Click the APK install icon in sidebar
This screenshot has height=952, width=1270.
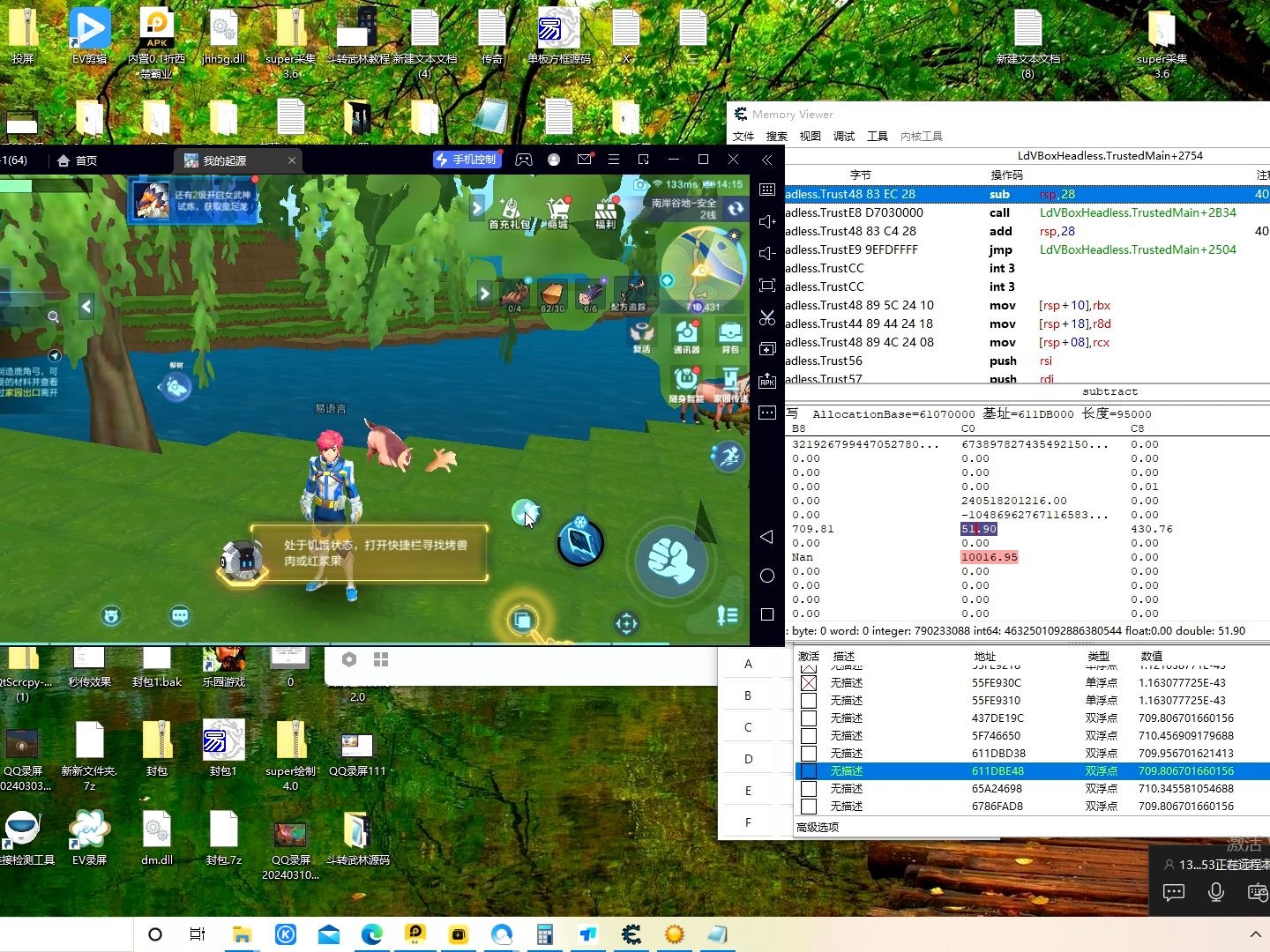[x=767, y=381]
